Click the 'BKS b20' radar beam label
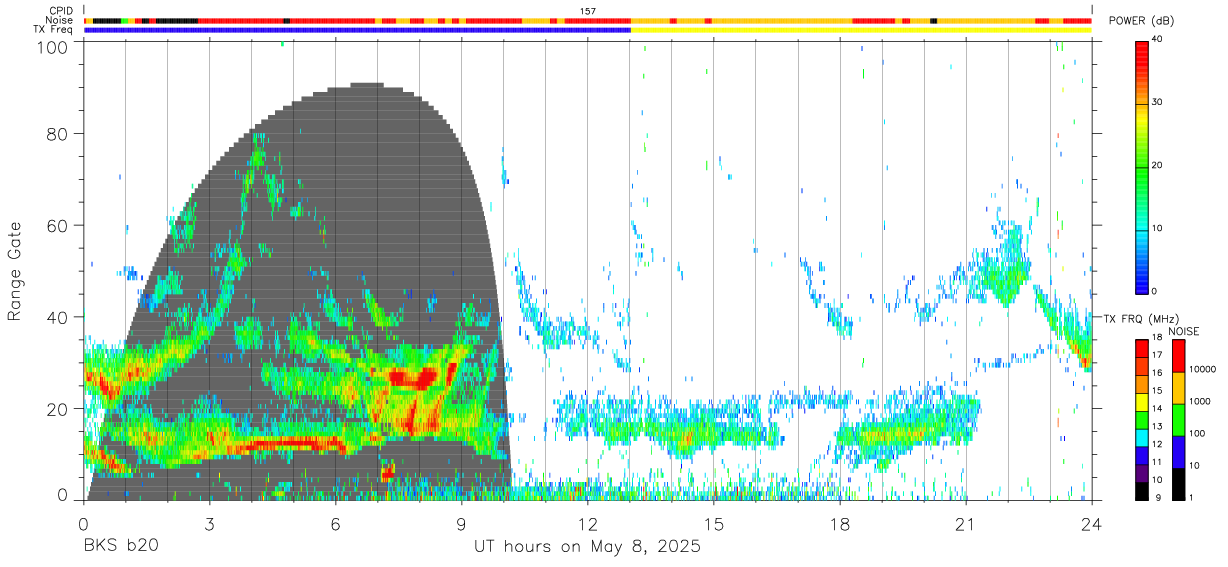 coord(120,547)
